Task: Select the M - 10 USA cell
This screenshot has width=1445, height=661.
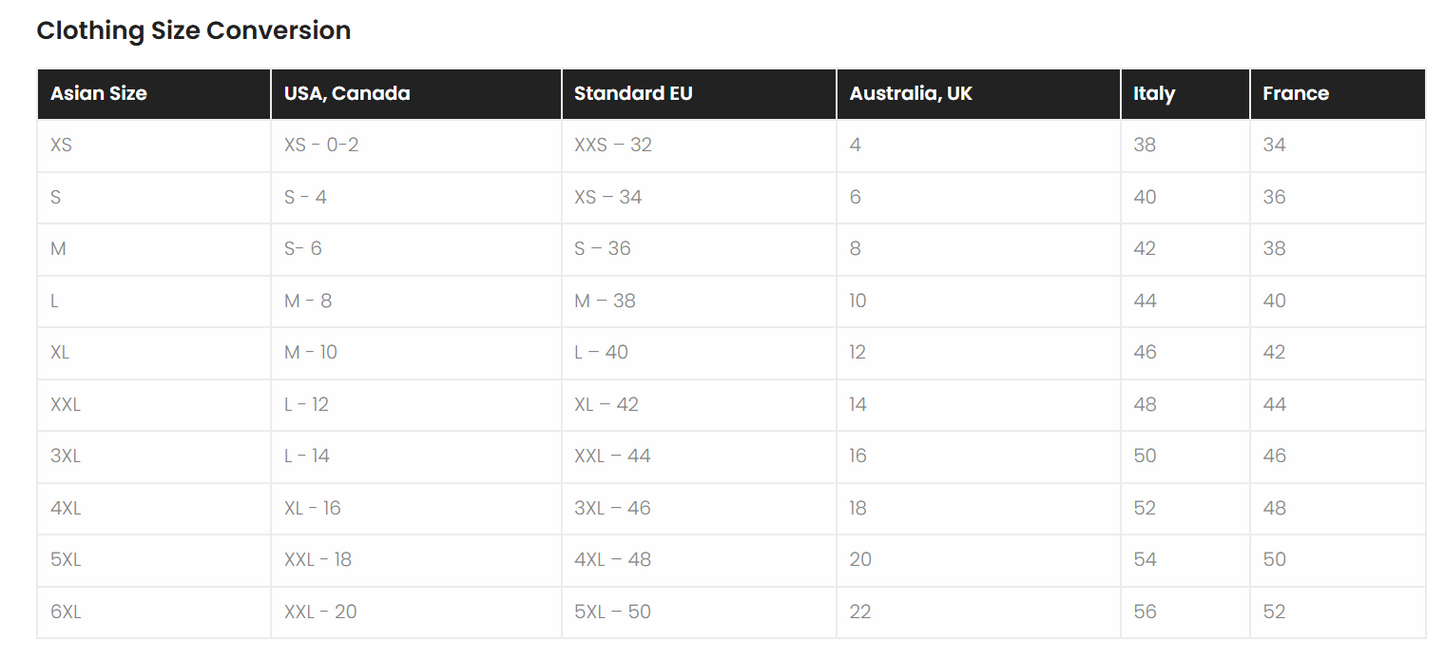Action: pyautogui.click(x=310, y=352)
